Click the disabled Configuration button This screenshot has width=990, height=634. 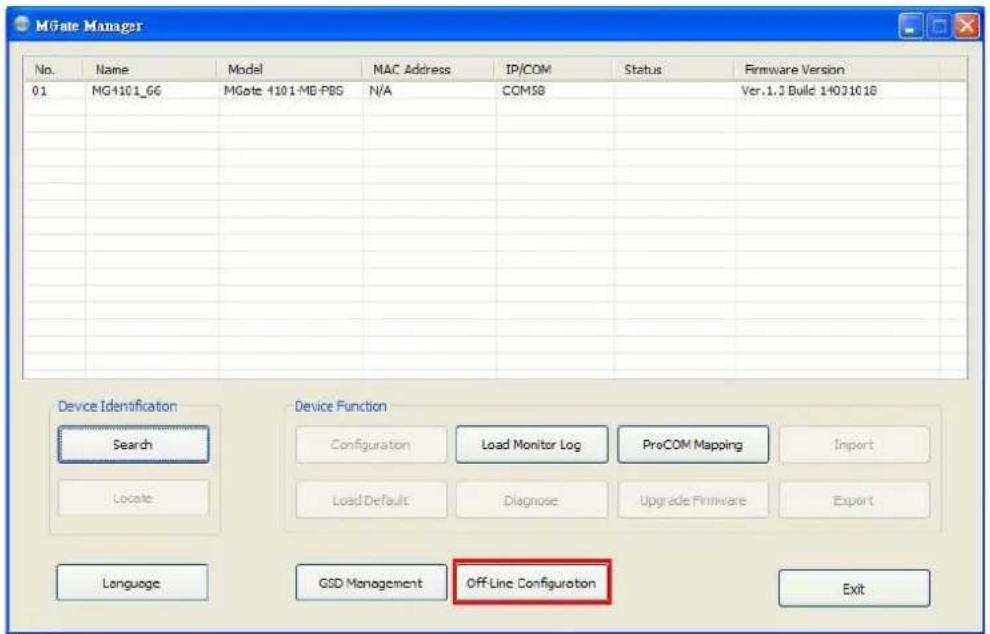371,445
